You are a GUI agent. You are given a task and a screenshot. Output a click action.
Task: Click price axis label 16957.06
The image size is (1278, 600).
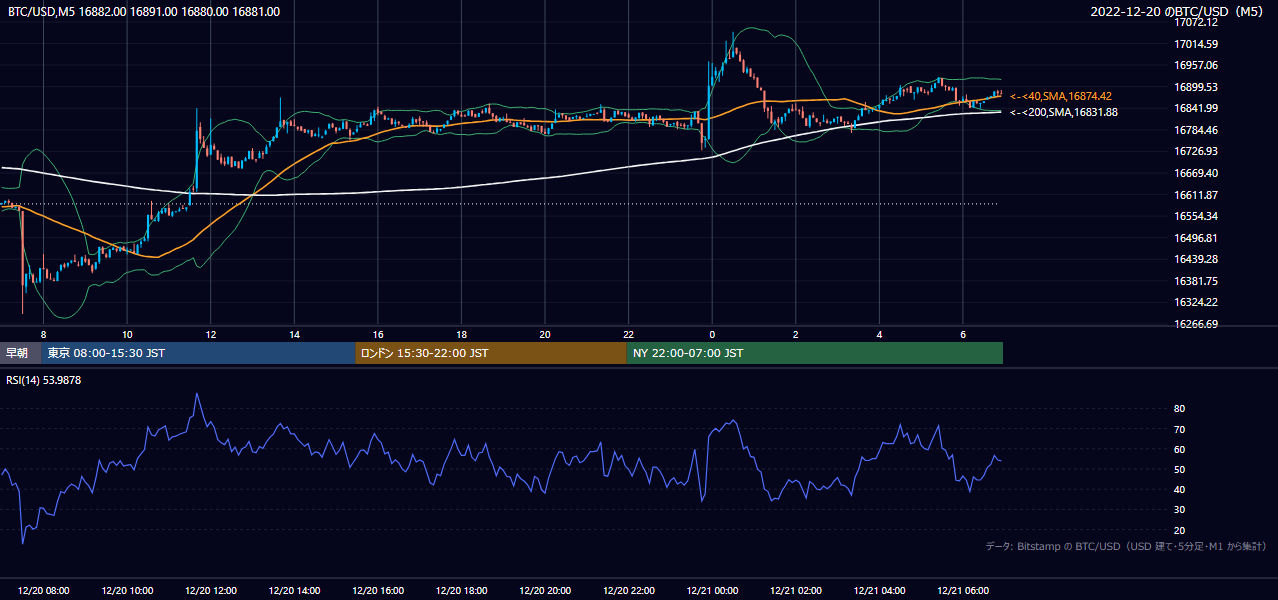[1195, 65]
